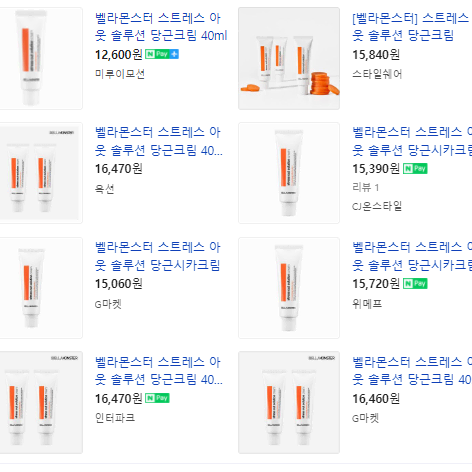
Task: Open the 당근크림 40ml title link priced 12,600원
Action: pyautogui.click(x=161, y=27)
